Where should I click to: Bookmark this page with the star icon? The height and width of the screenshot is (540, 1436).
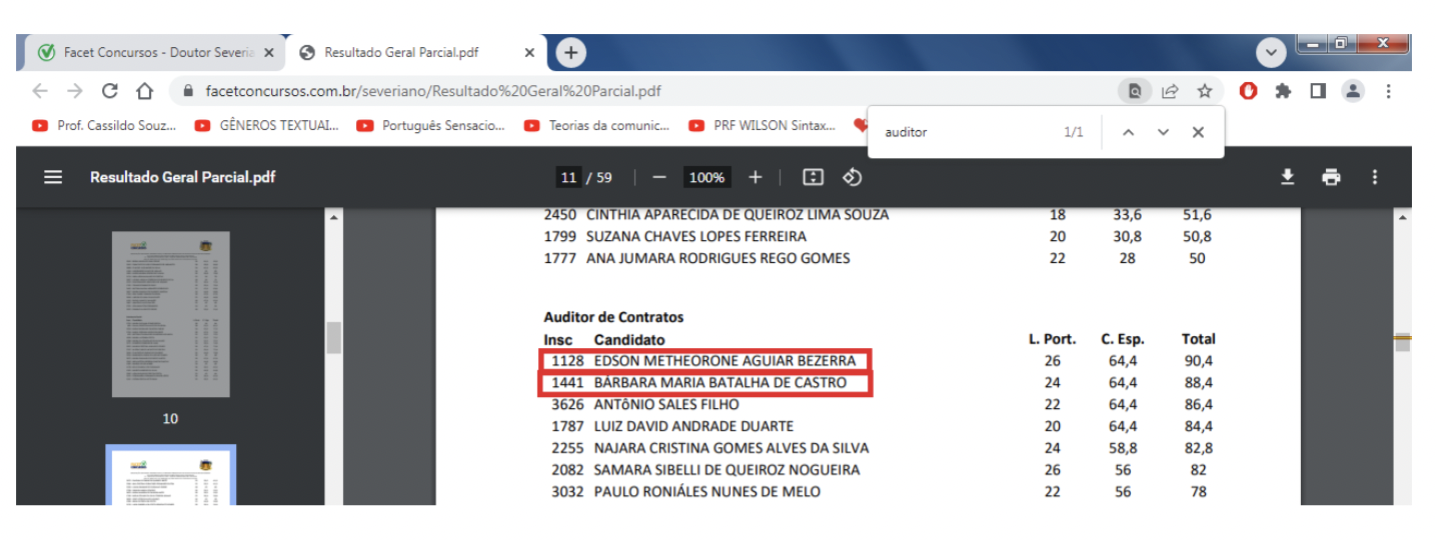tap(1205, 91)
